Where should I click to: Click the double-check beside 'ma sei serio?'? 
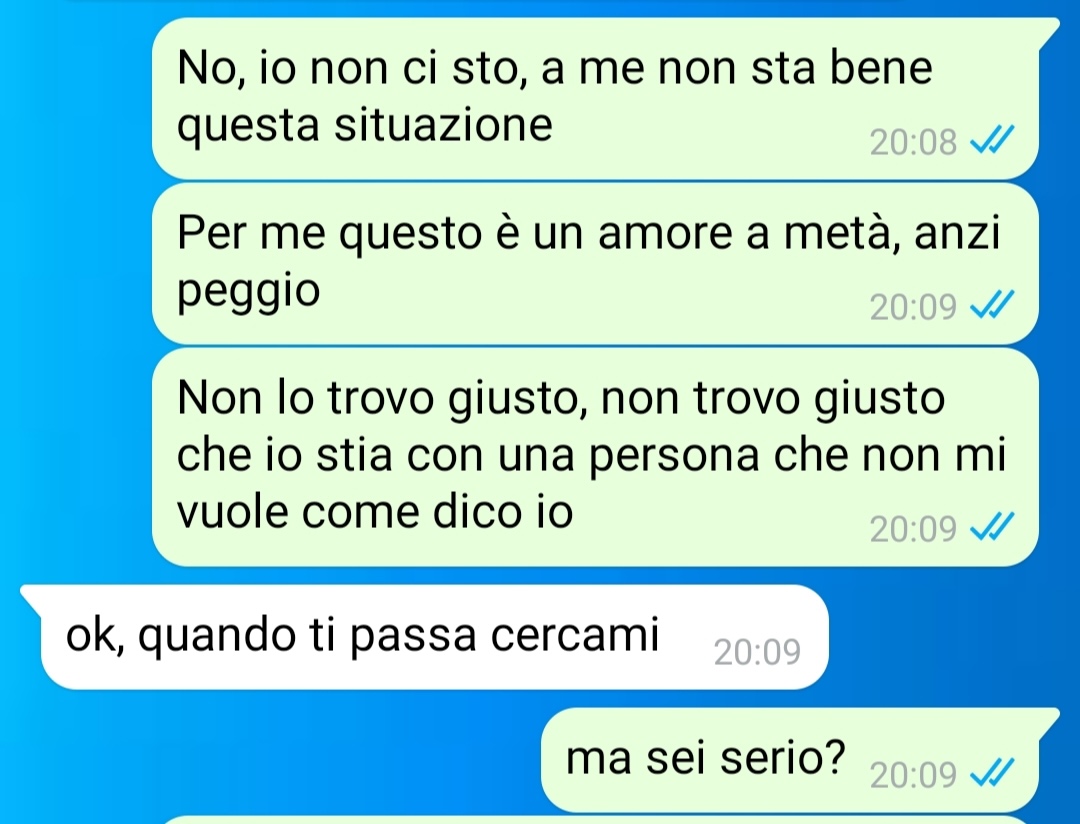point(992,774)
